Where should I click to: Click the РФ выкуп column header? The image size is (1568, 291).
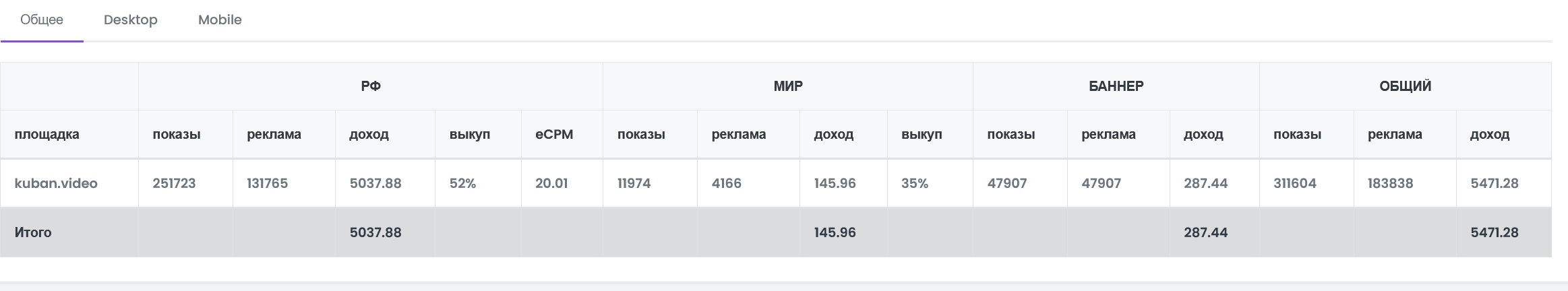pos(470,135)
